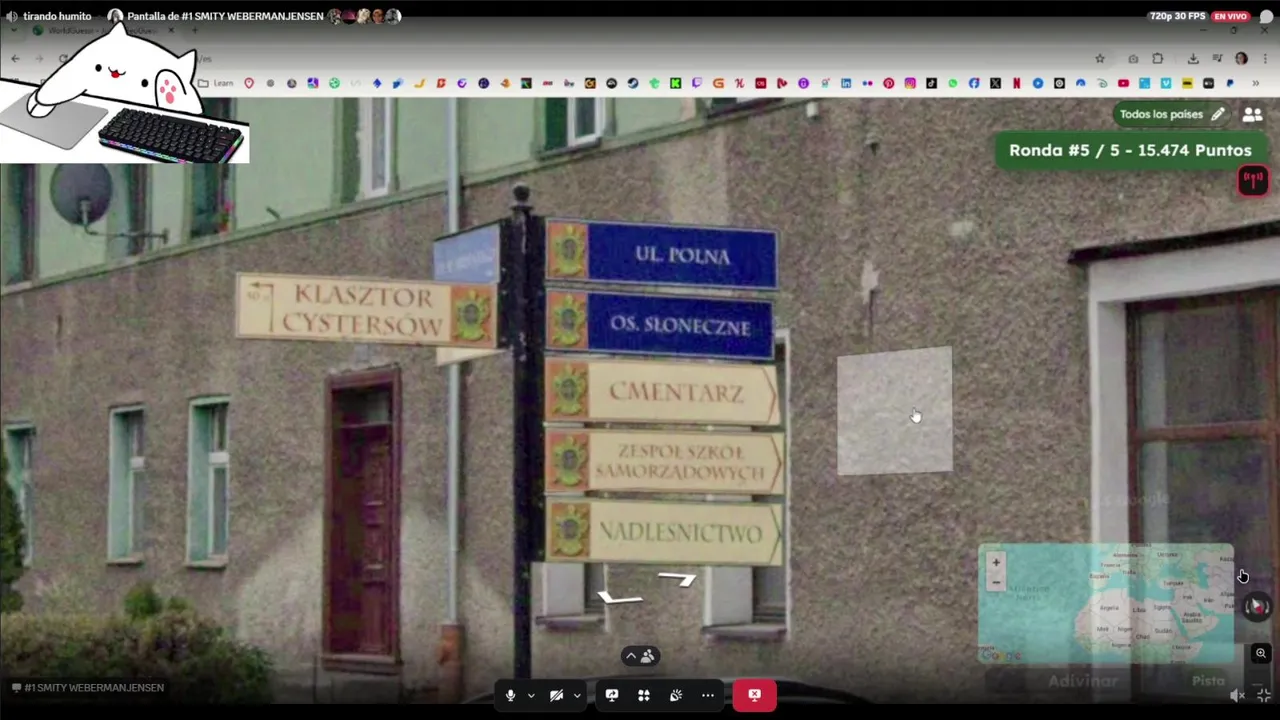Open more call options ellipsis
Image resolution: width=1280 pixels, height=720 pixels.
click(x=708, y=695)
